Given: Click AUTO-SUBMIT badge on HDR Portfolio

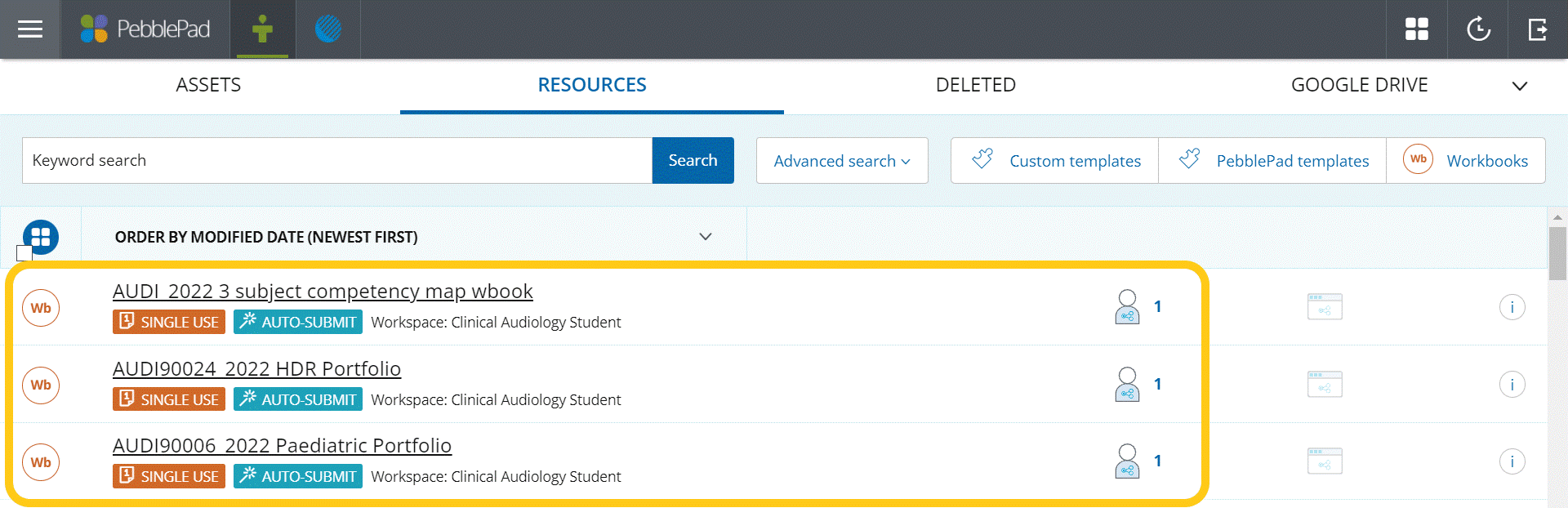Looking at the screenshot, I should tap(298, 399).
